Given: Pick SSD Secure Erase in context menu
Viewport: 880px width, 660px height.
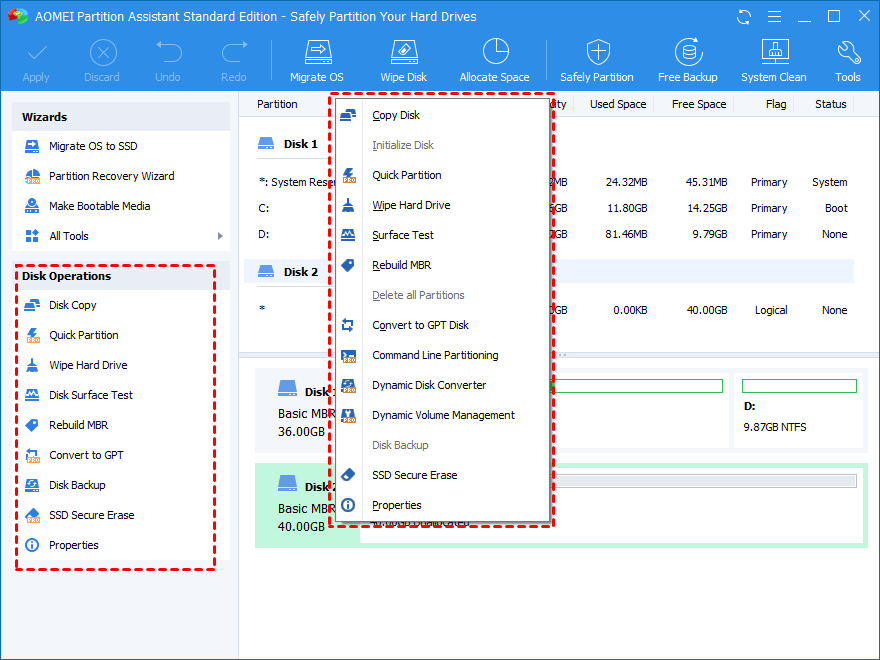Looking at the screenshot, I should (x=414, y=475).
